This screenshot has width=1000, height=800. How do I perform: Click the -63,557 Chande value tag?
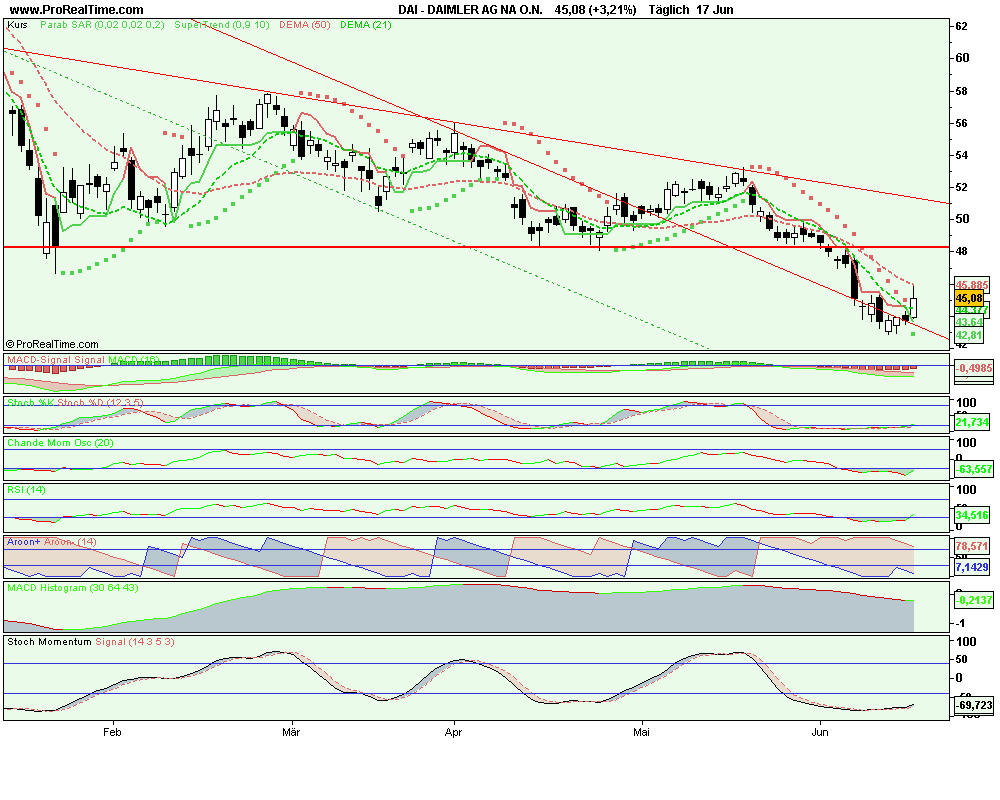[973, 470]
